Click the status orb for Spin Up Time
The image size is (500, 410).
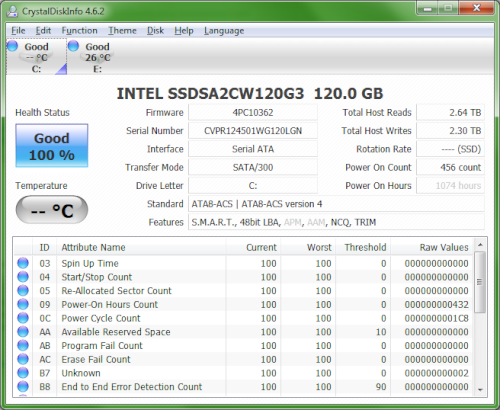click(23, 263)
